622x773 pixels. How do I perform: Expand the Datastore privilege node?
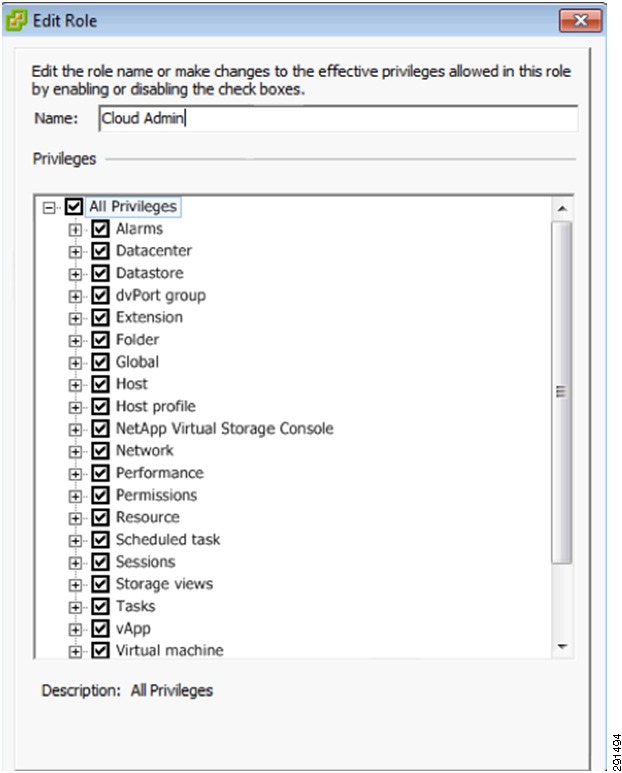point(75,274)
